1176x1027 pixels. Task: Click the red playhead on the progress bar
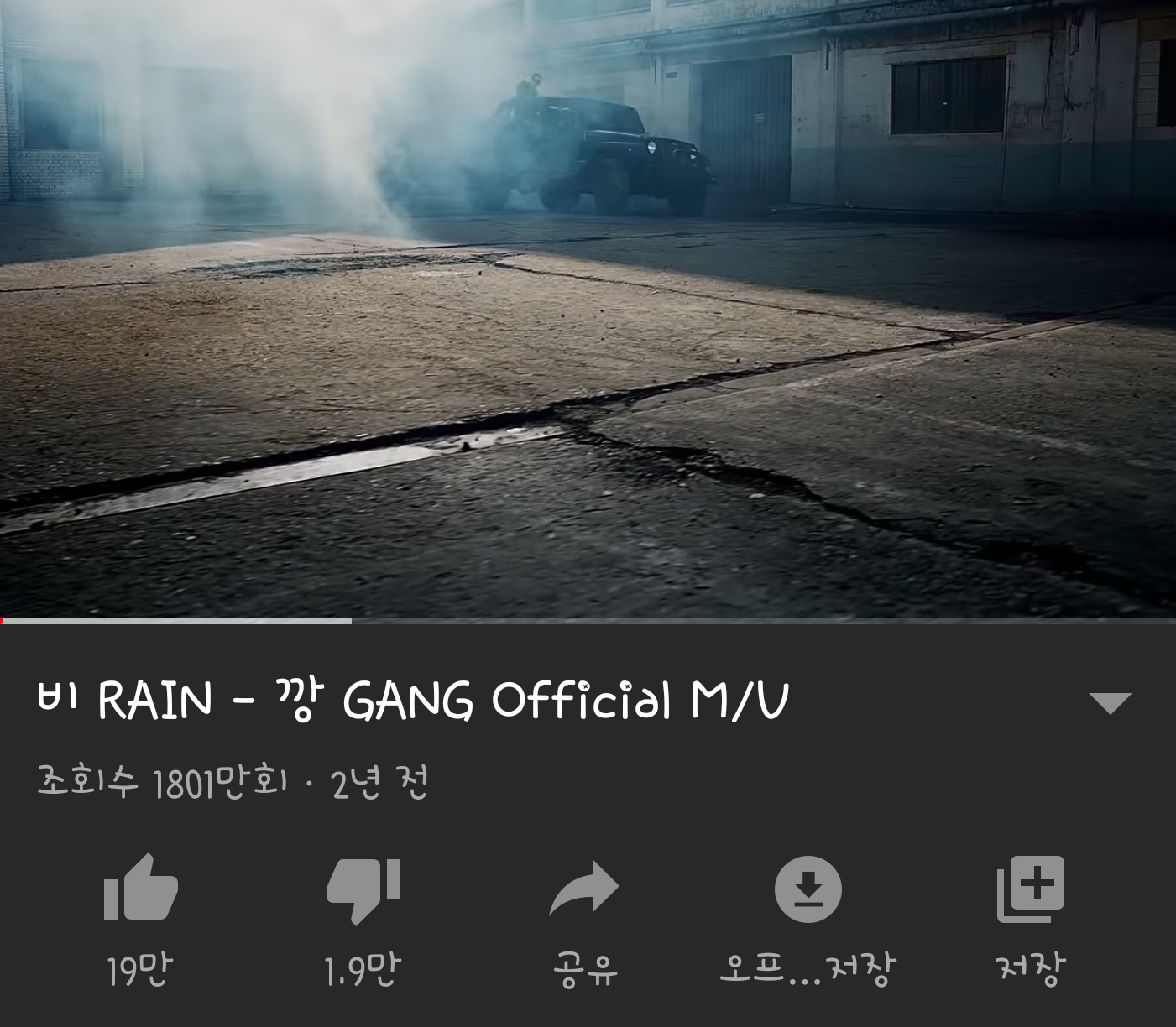(x=3, y=621)
